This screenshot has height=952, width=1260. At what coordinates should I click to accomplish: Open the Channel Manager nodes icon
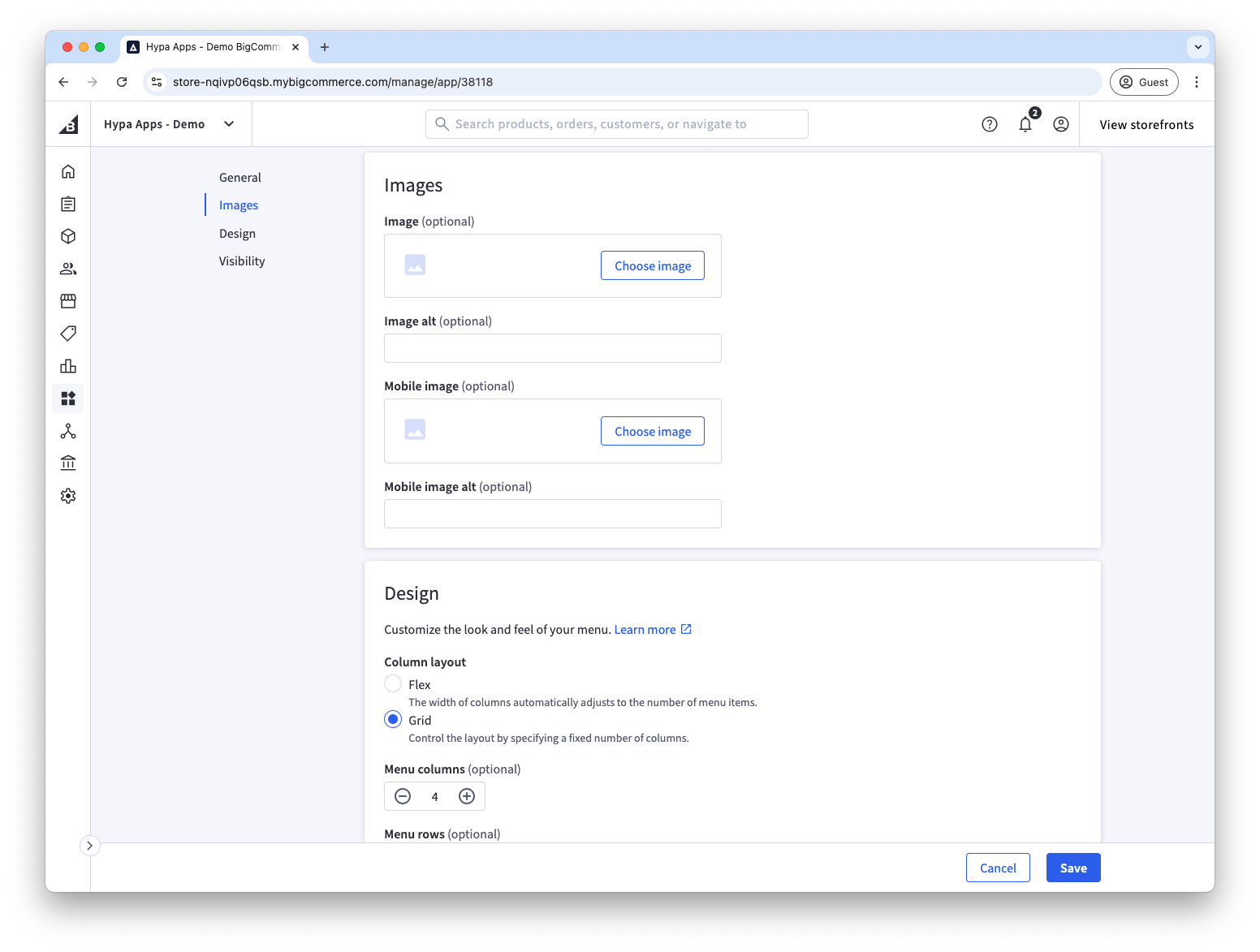tap(68, 431)
